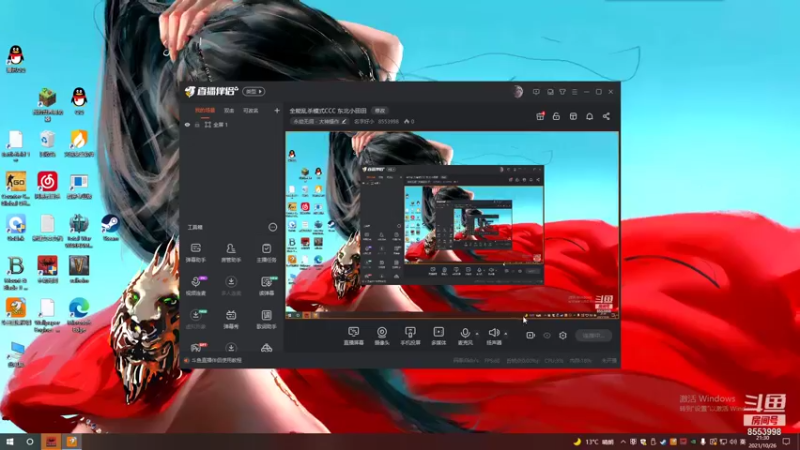Viewport: 800px width, 450px height.
Task: Open Microsoft Edge desktop shortcut
Action: (79, 314)
